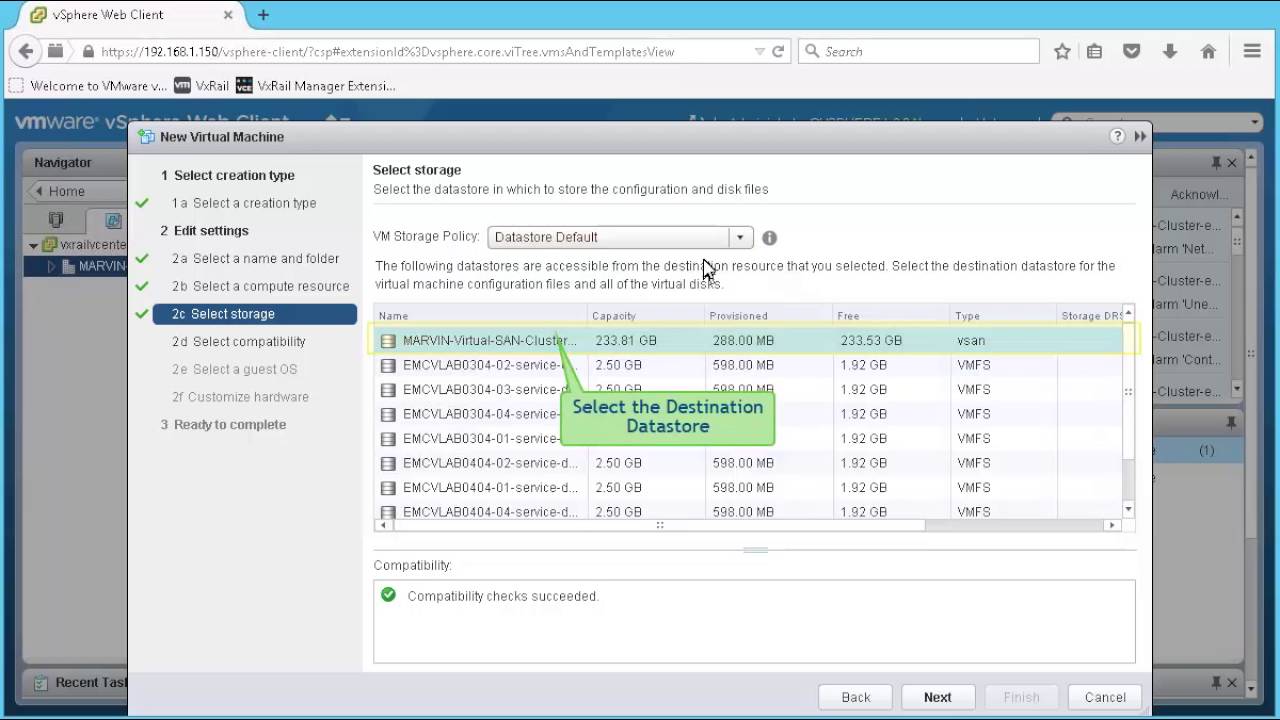Open Welcome to VMware bookmark
1280x720 pixels.
pos(89,86)
